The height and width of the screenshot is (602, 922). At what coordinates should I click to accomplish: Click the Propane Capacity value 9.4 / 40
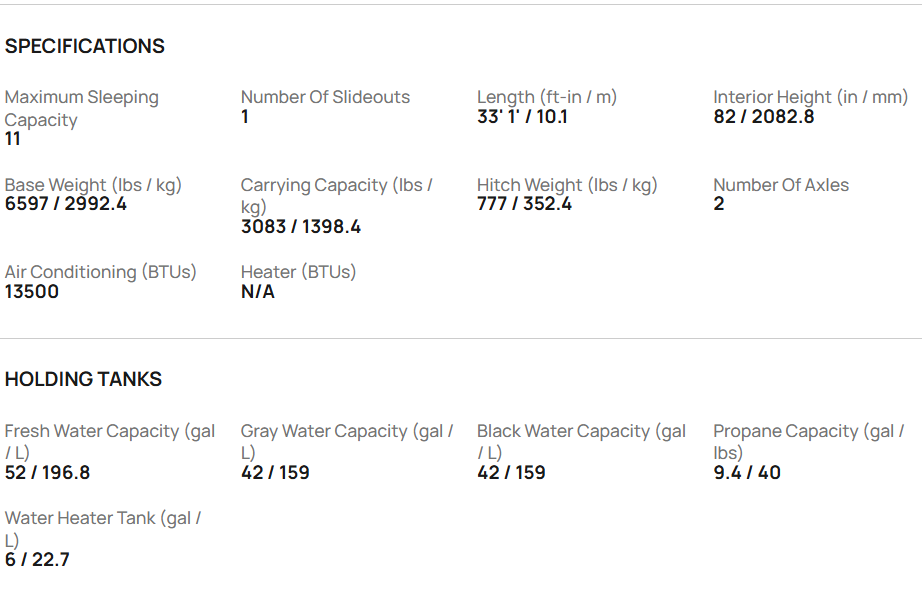click(x=746, y=473)
